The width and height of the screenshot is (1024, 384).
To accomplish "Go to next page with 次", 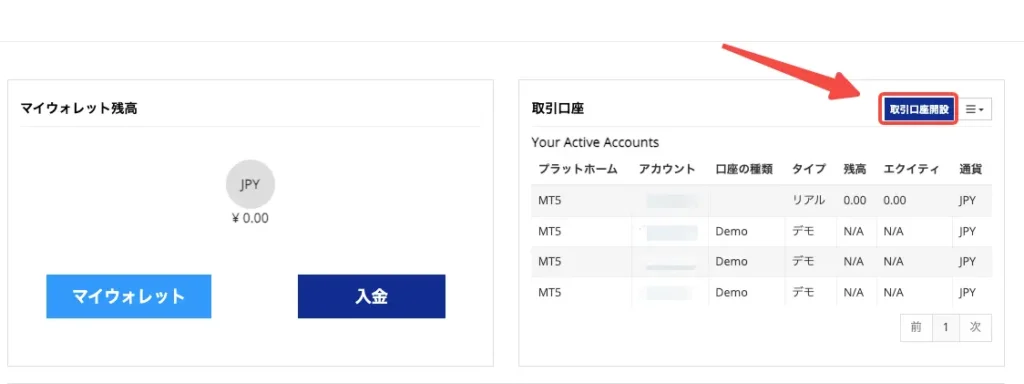I will click(x=975, y=328).
